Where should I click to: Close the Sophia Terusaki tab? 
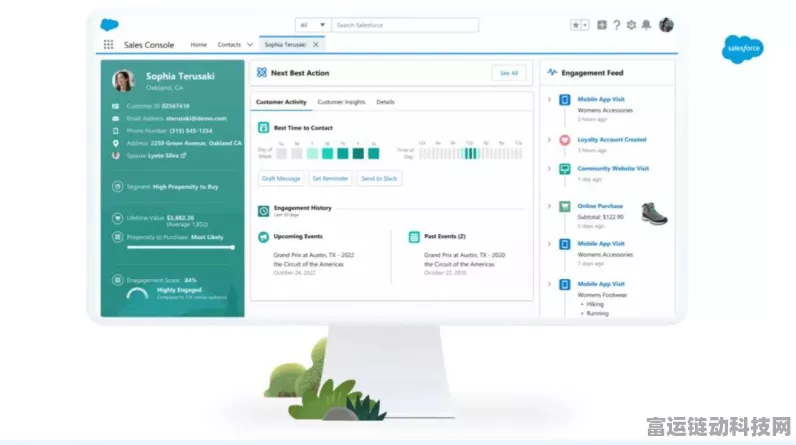pyautogui.click(x=316, y=45)
